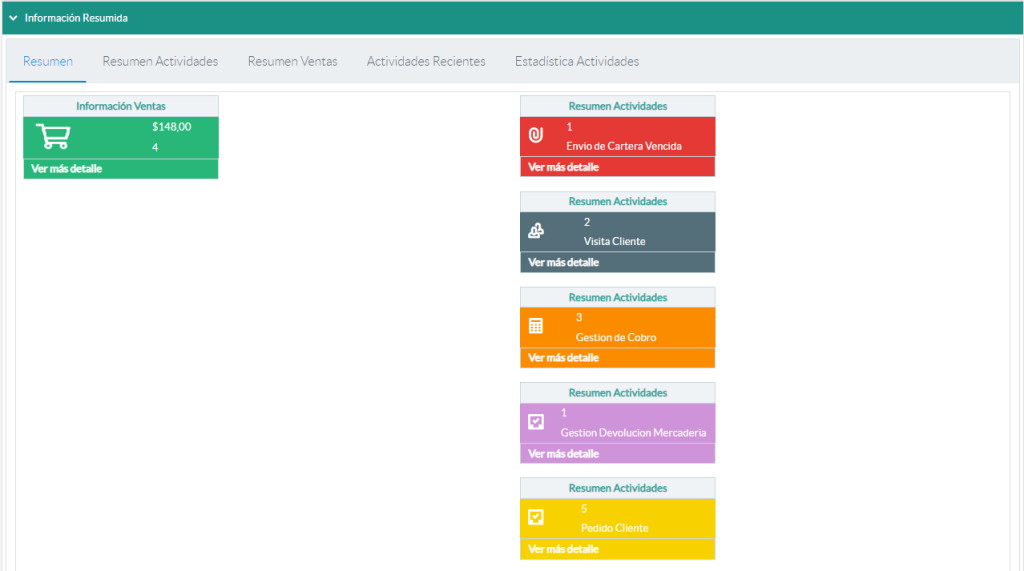
Task: Click the Gestion Devolucion Mercaderia label
Action: 633,432
